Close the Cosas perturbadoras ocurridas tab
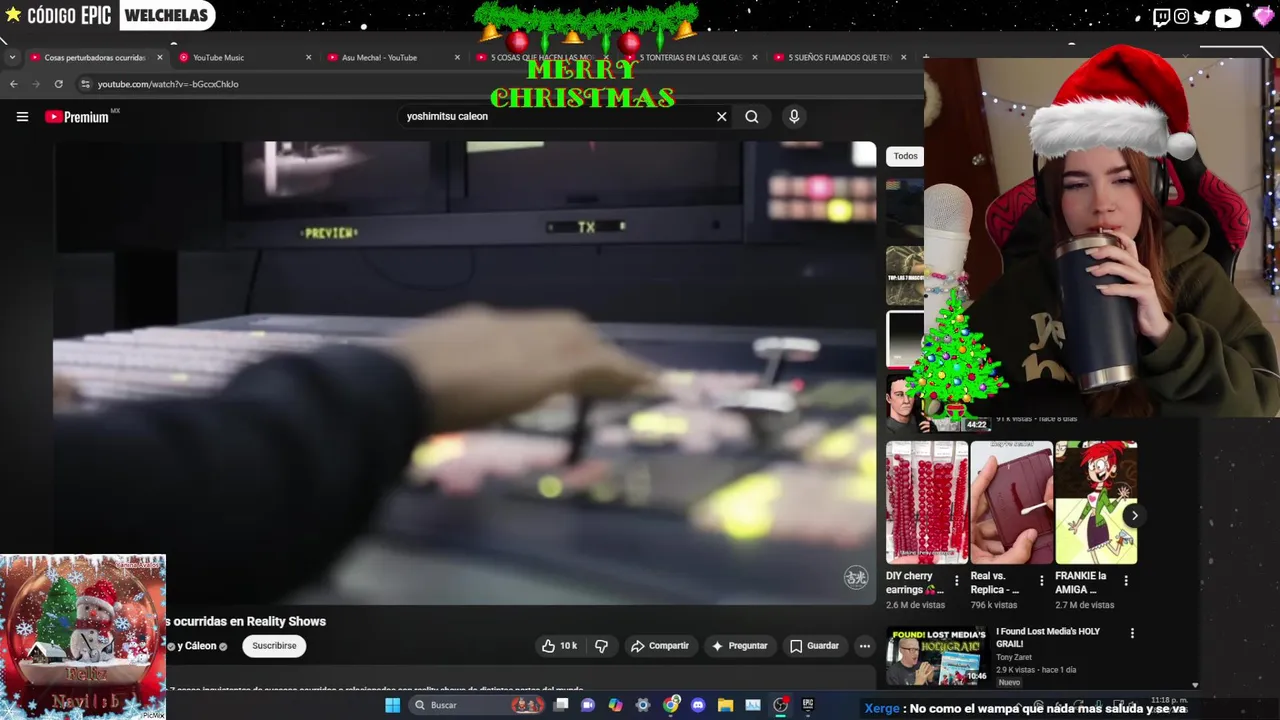Image resolution: width=1280 pixels, height=720 pixels. 159,58
